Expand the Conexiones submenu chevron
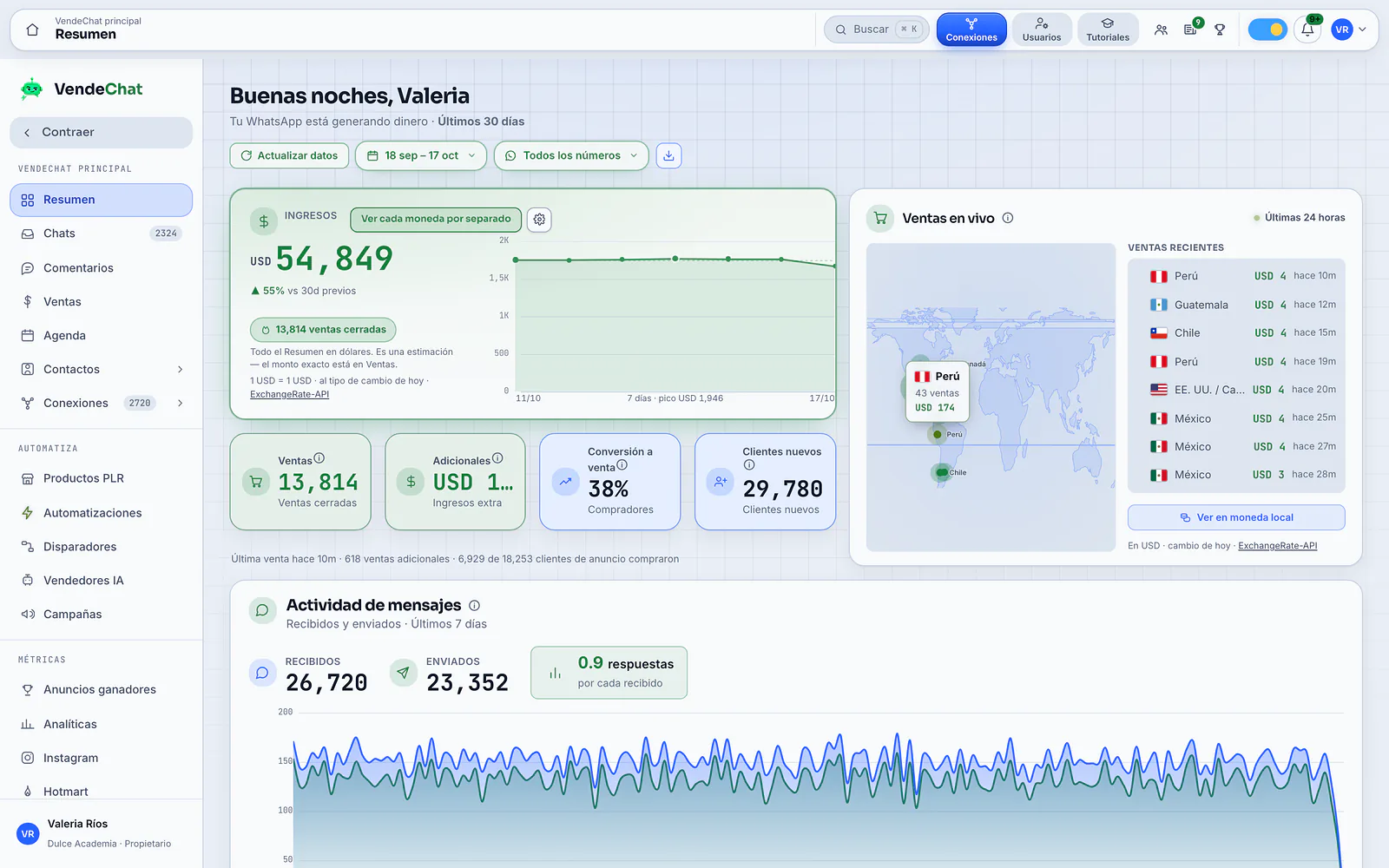 click(181, 403)
